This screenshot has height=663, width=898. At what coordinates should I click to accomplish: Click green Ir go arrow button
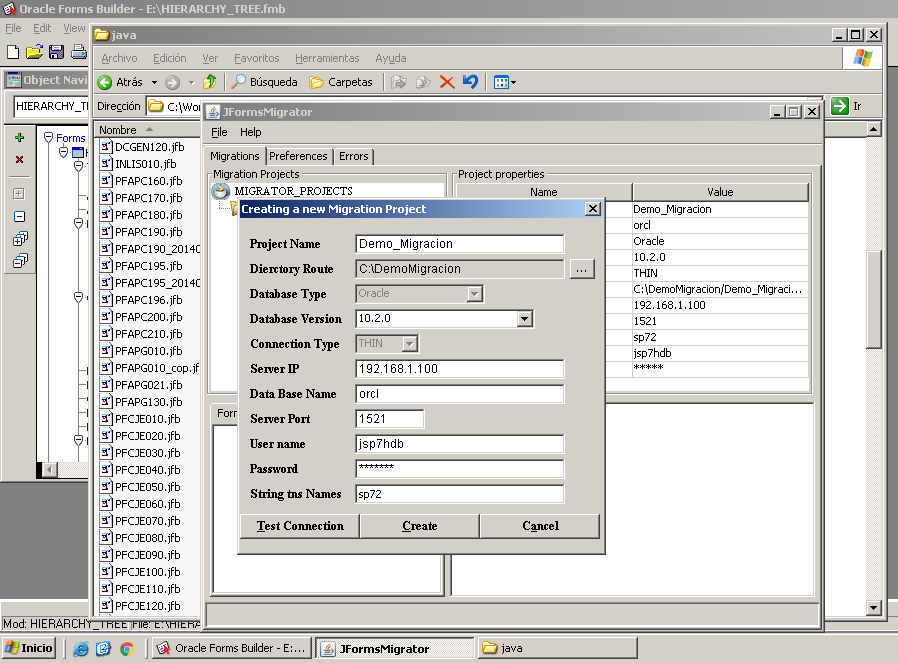[840, 106]
